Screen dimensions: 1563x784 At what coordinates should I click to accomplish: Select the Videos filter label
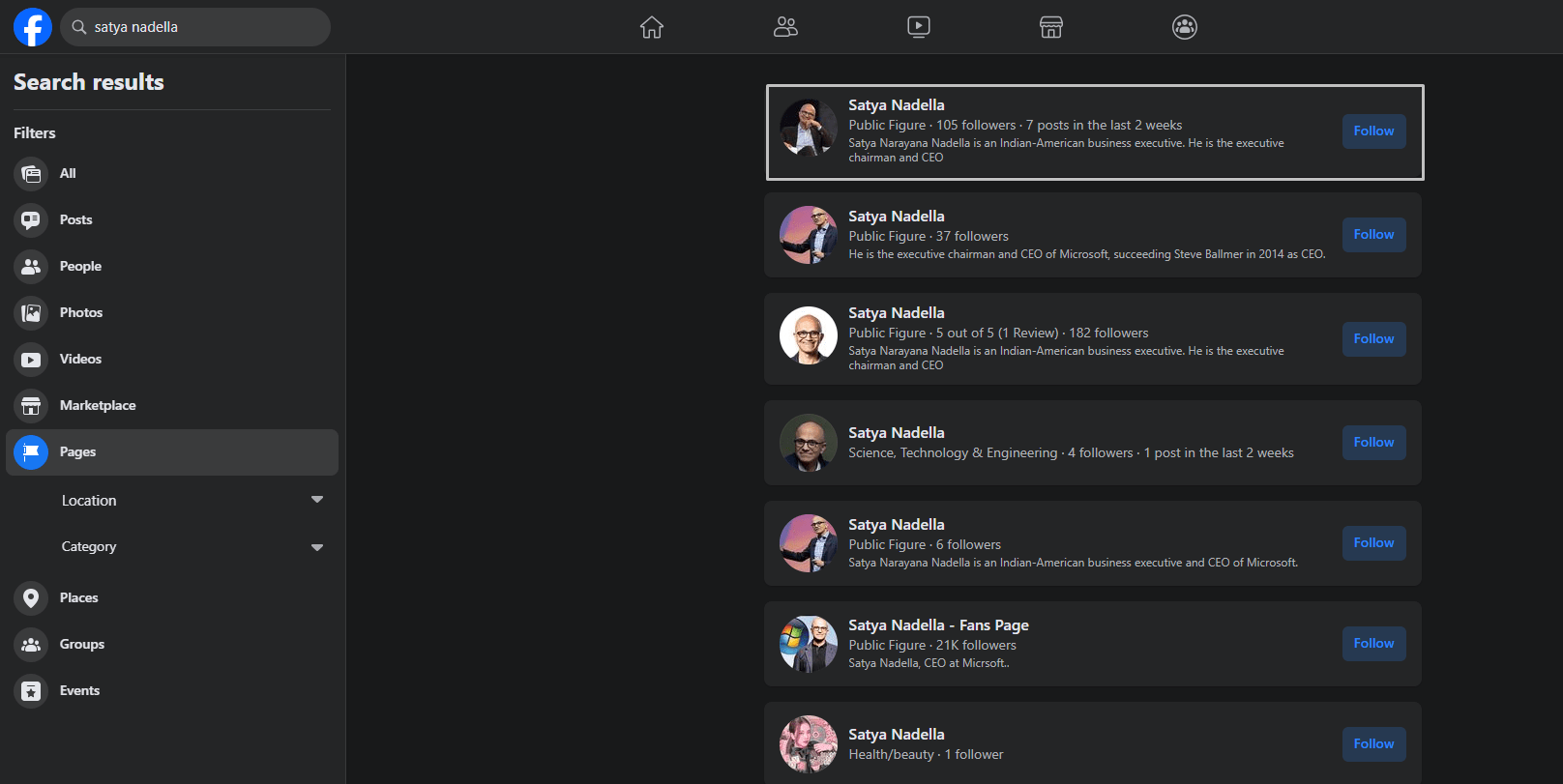pos(80,359)
